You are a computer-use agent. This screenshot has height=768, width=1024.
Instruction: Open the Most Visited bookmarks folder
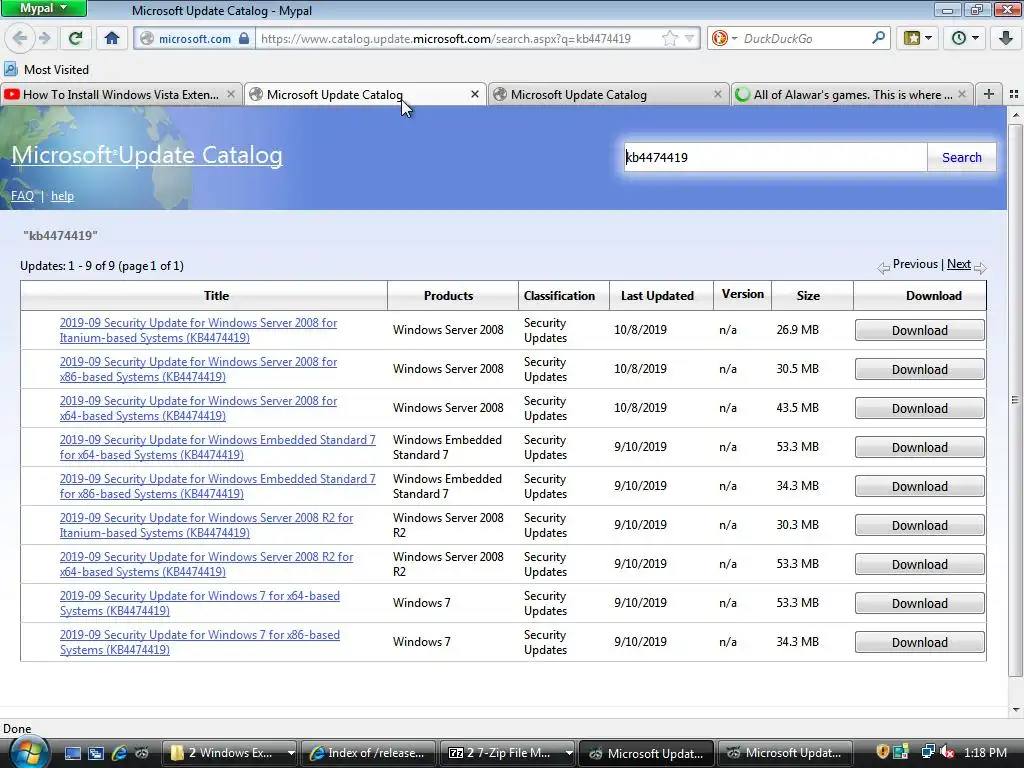(x=46, y=69)
